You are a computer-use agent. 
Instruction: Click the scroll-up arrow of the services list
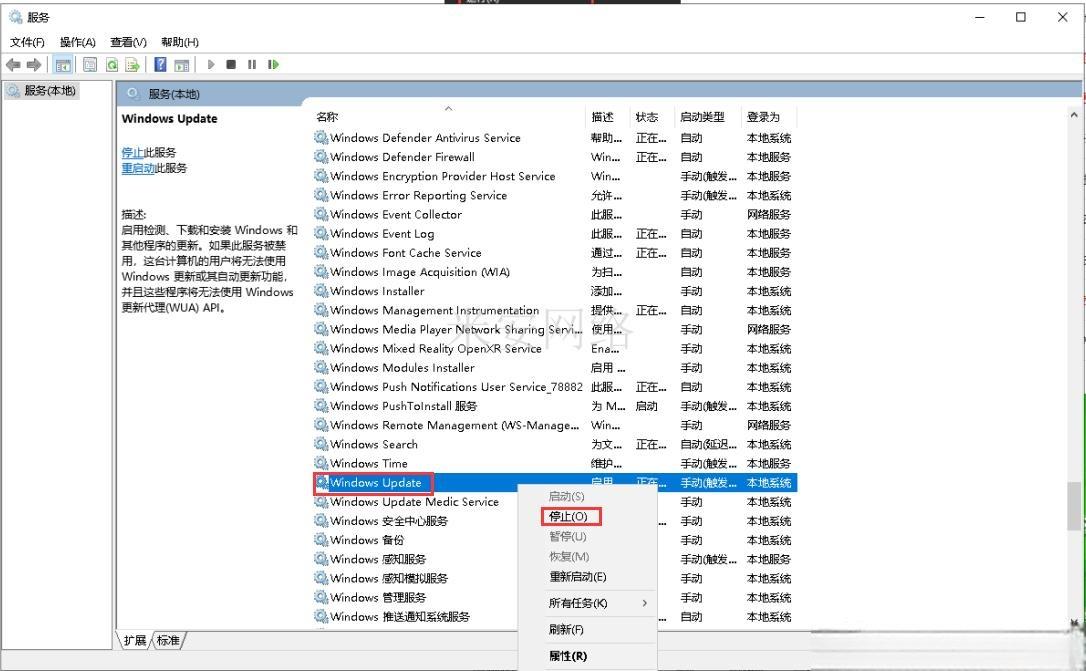click(1074, 115)
